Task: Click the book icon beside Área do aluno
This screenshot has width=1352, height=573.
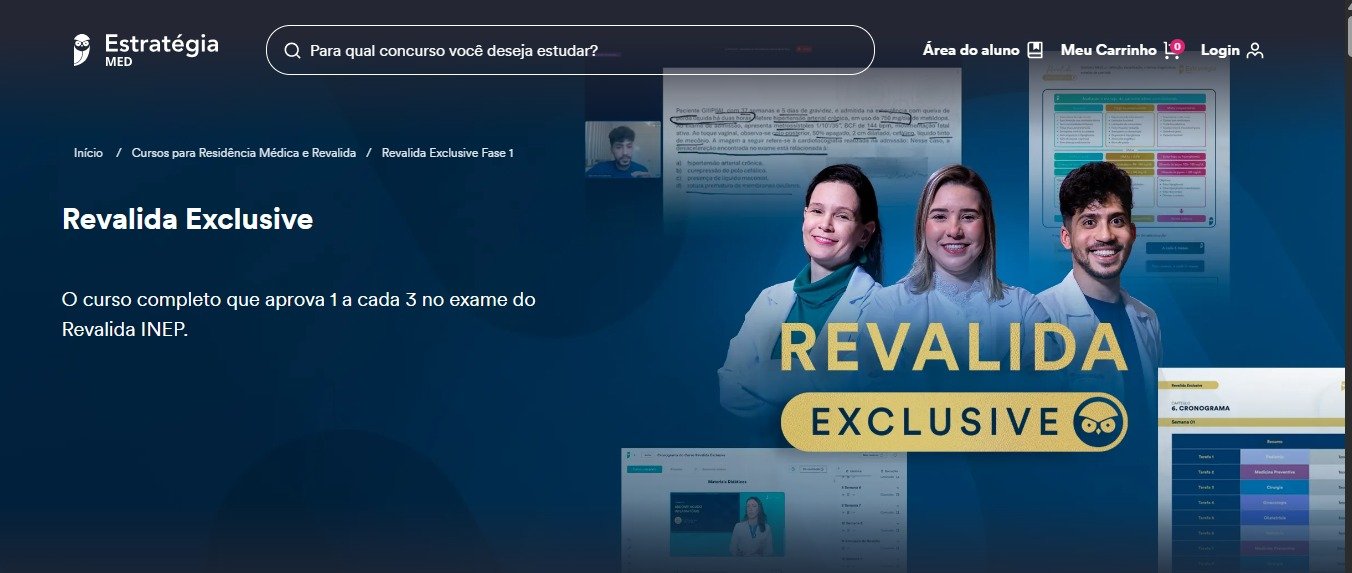Action: [1035, 50]
